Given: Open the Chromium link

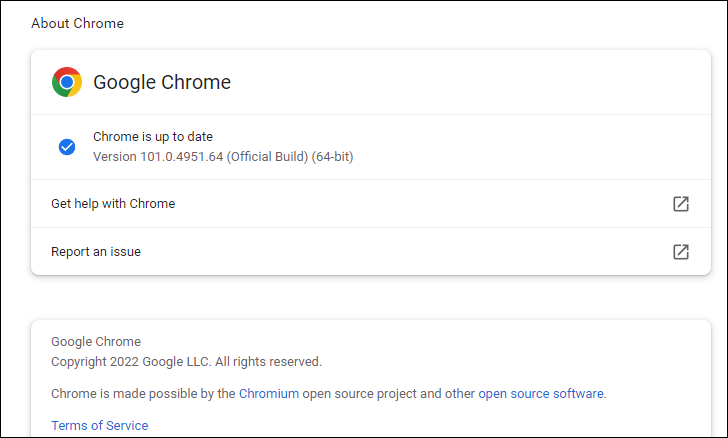Looking at the screenshot, I should click(x=269, y=394).
